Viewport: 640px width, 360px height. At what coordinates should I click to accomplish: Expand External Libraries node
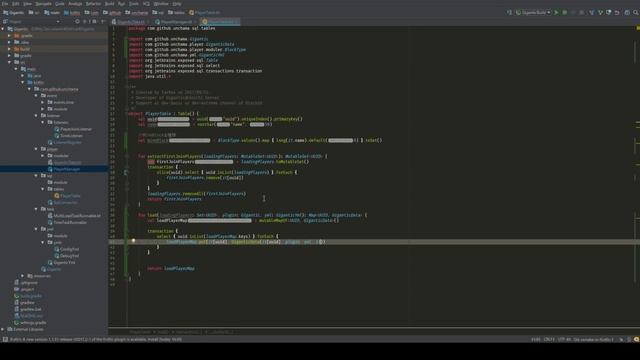(x=3, y=329)
